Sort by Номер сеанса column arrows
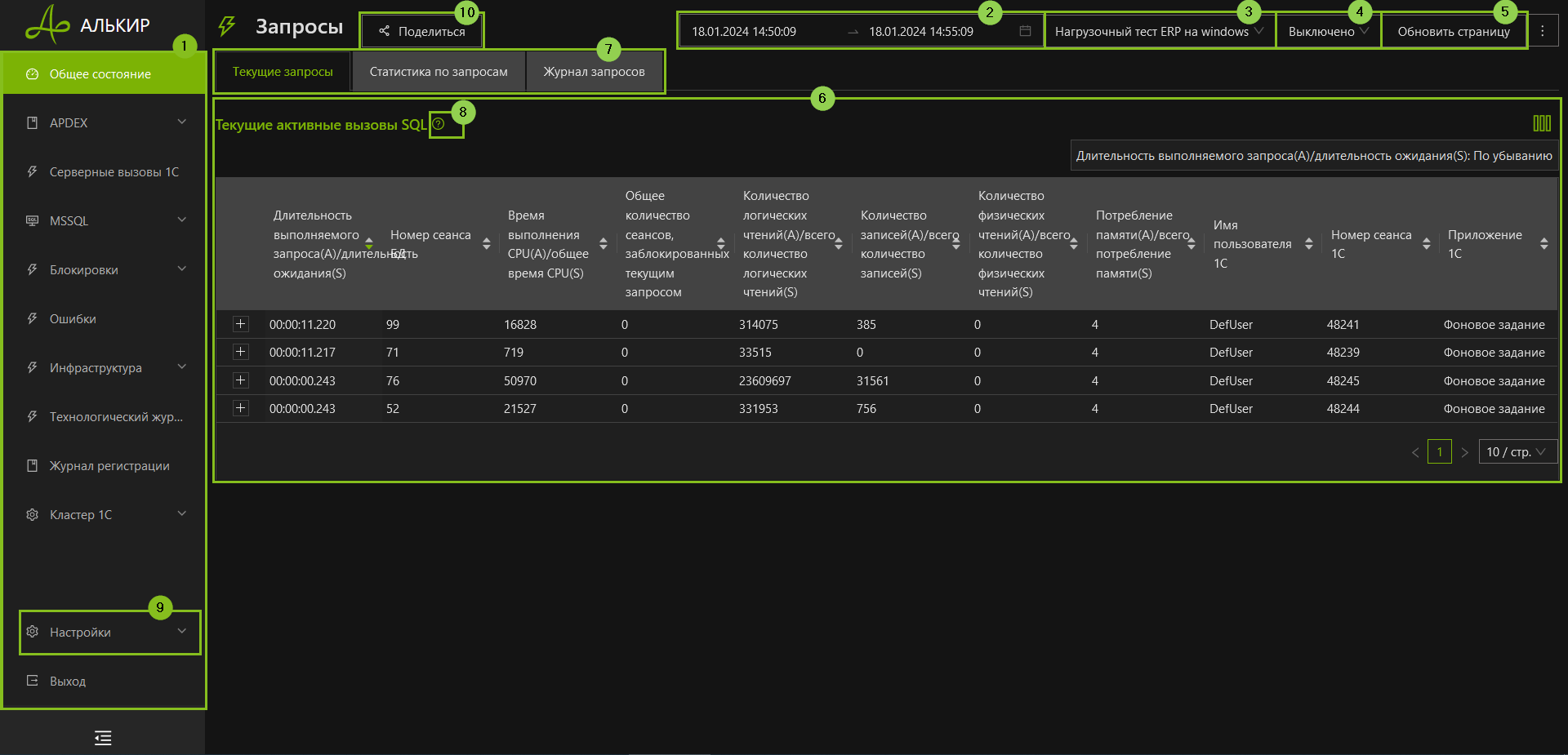Image resolution: width=1568 pixels, height=755 pixels. coord(486,244)
